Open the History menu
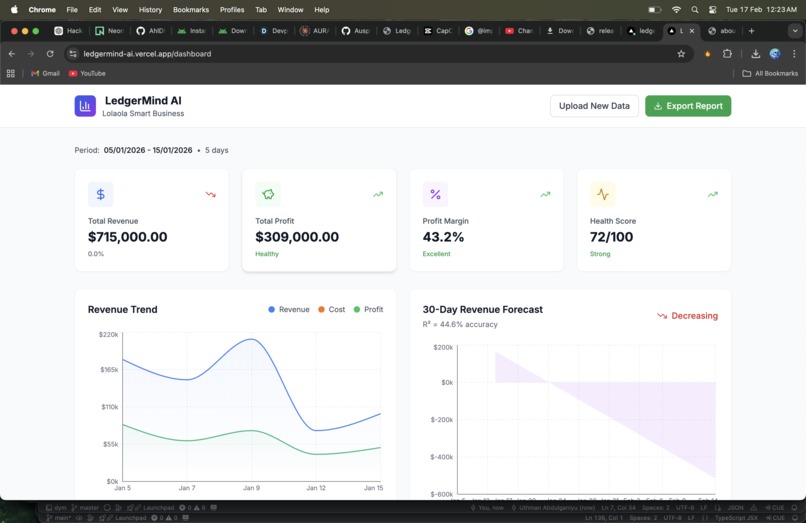This screenshot has height=523, width=806. 150,10
